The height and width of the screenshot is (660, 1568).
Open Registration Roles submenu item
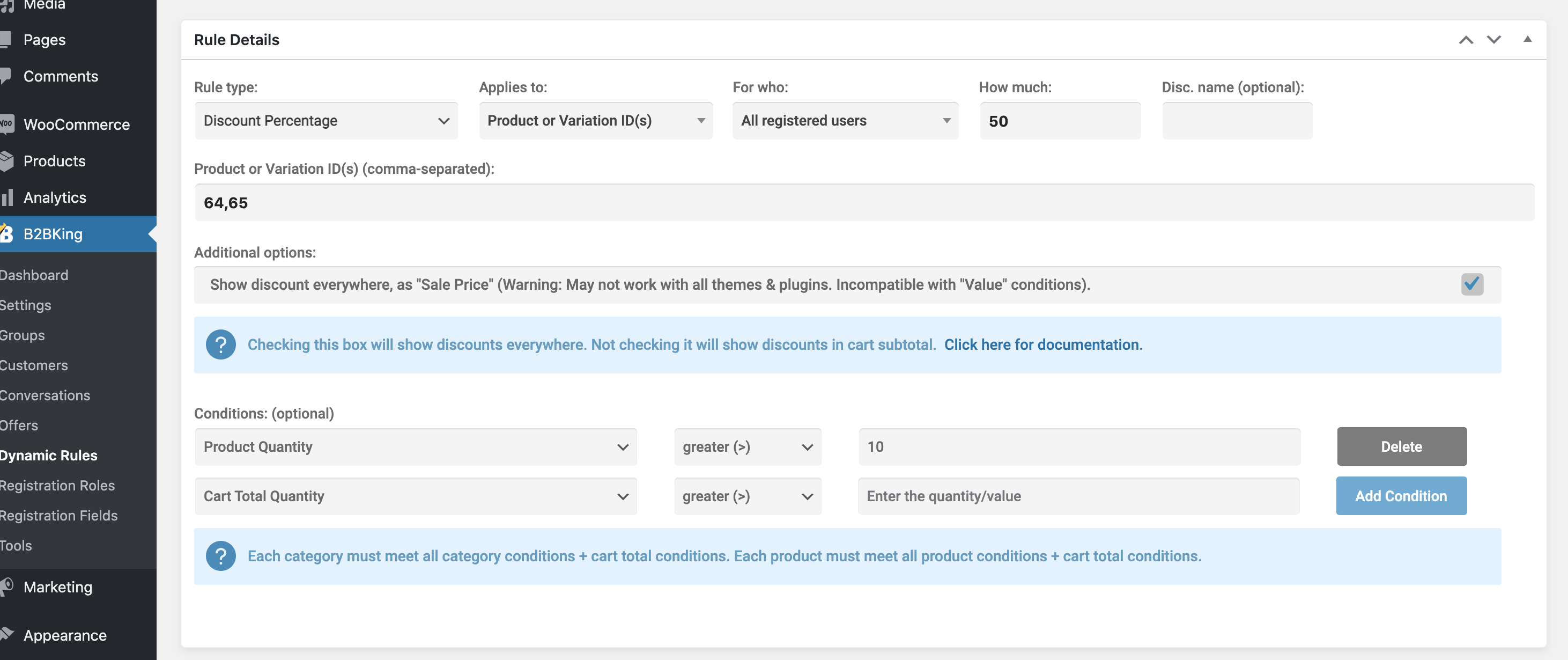[x=57, y=485]
